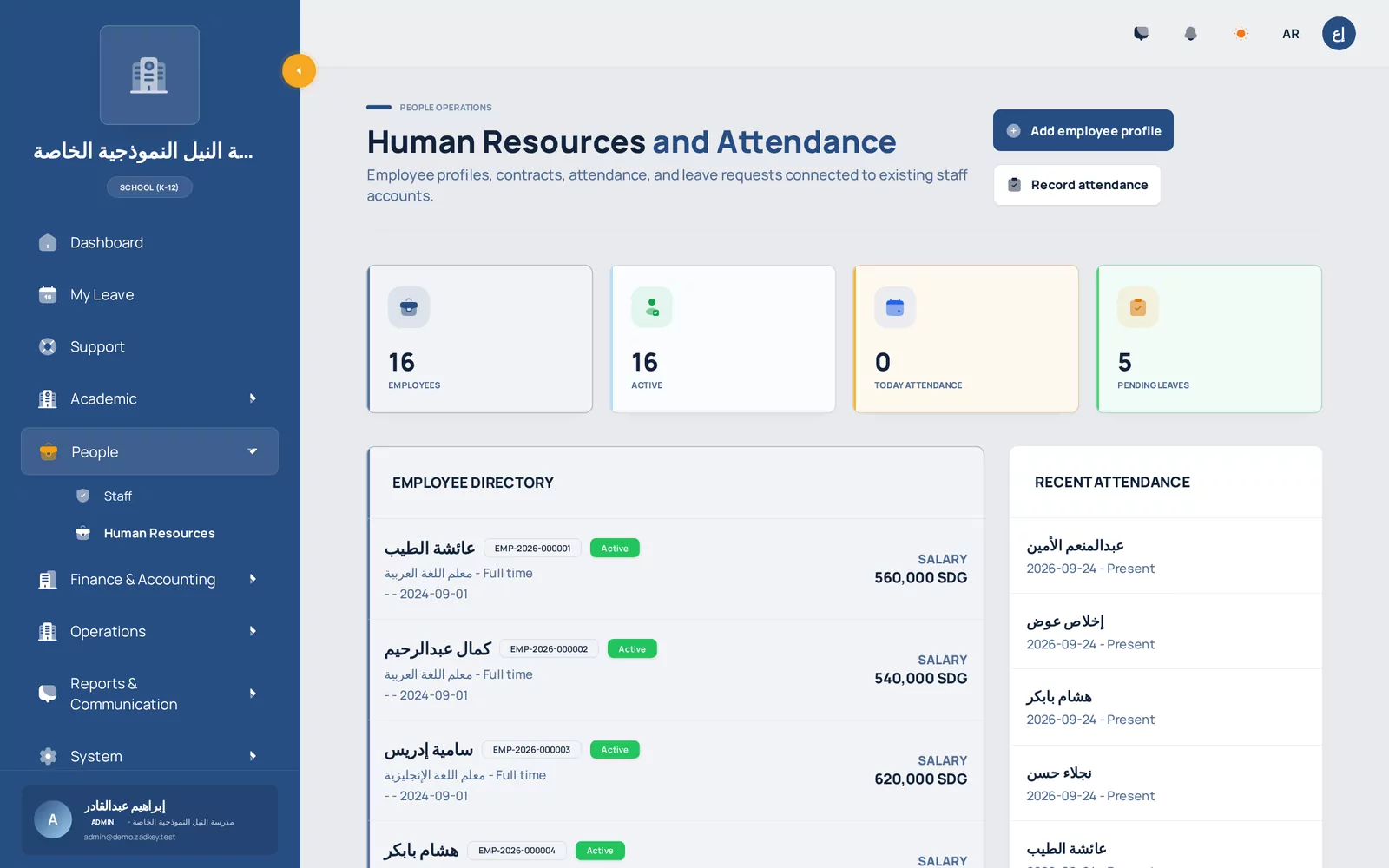The height and width of the screenshot is (868, 1389).
Task: Click the Dashboard sidebar item label
Action: click(x=107, y=243)
